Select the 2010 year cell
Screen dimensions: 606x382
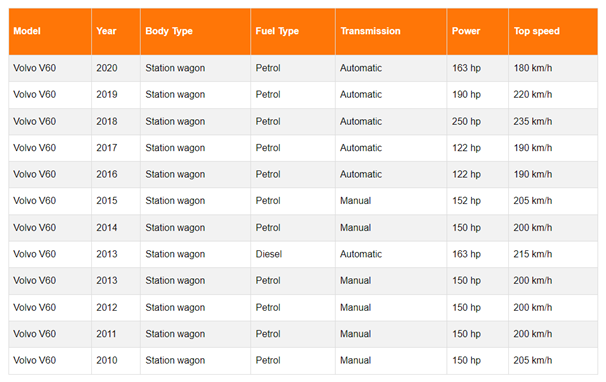click(x=116, y=360)
